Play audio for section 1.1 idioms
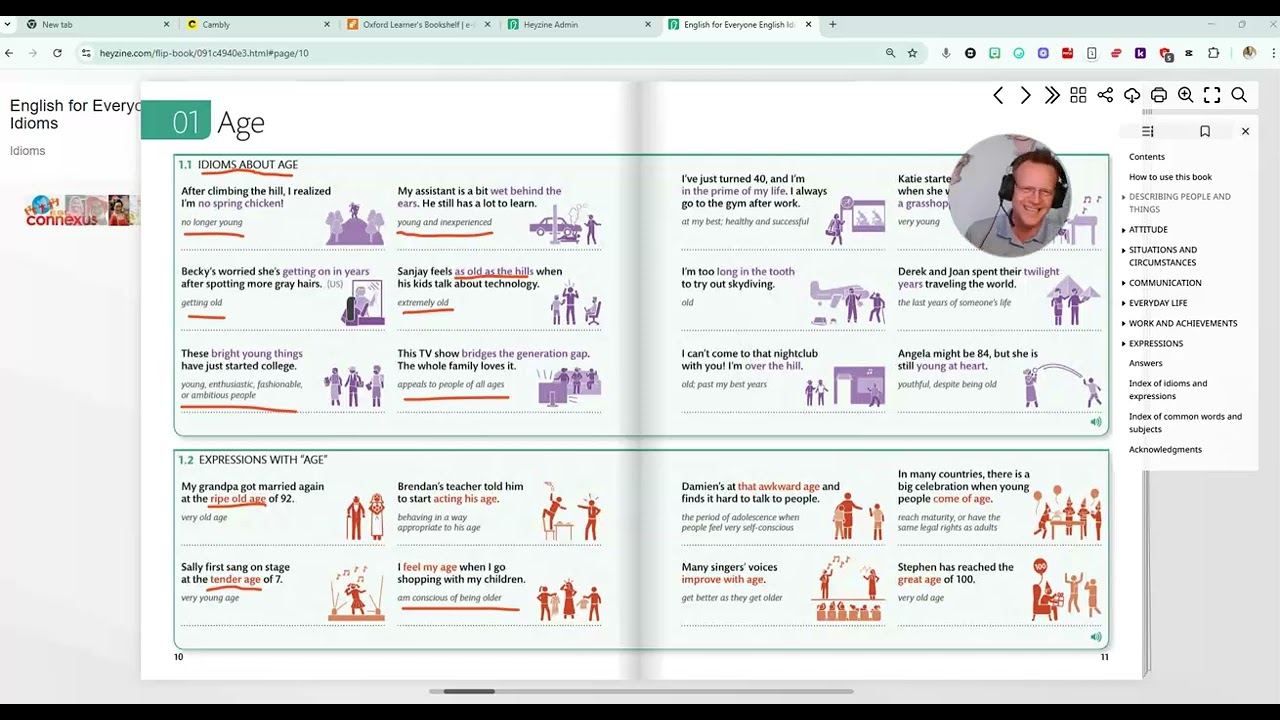The width and height of the screenshot is (1280, 720). [x=1096, y=422]
